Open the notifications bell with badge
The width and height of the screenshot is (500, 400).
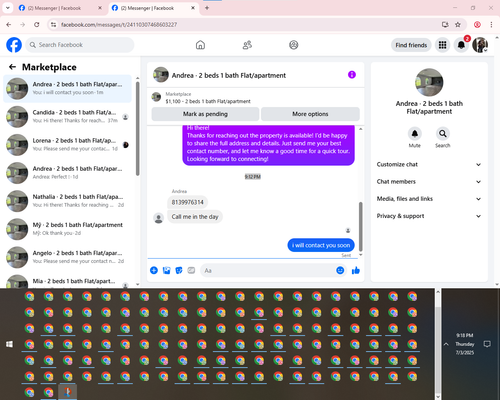point(461,45)
